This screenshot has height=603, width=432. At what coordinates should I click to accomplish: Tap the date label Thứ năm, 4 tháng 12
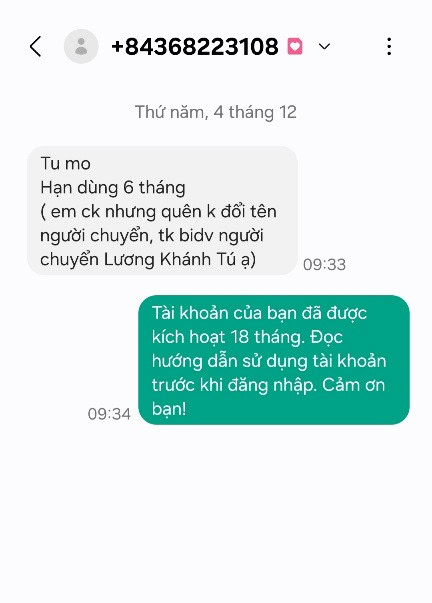coord(216,112)
